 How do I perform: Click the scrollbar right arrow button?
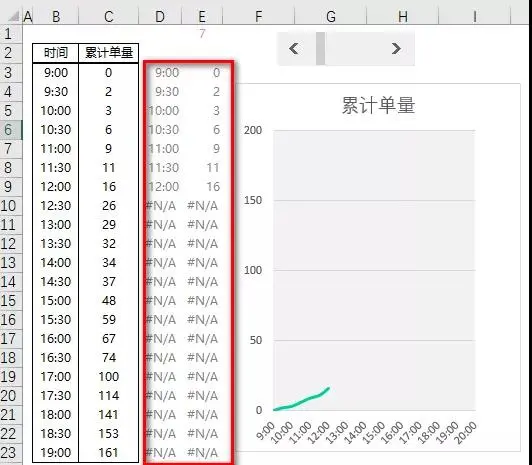[x=396, y=49]
